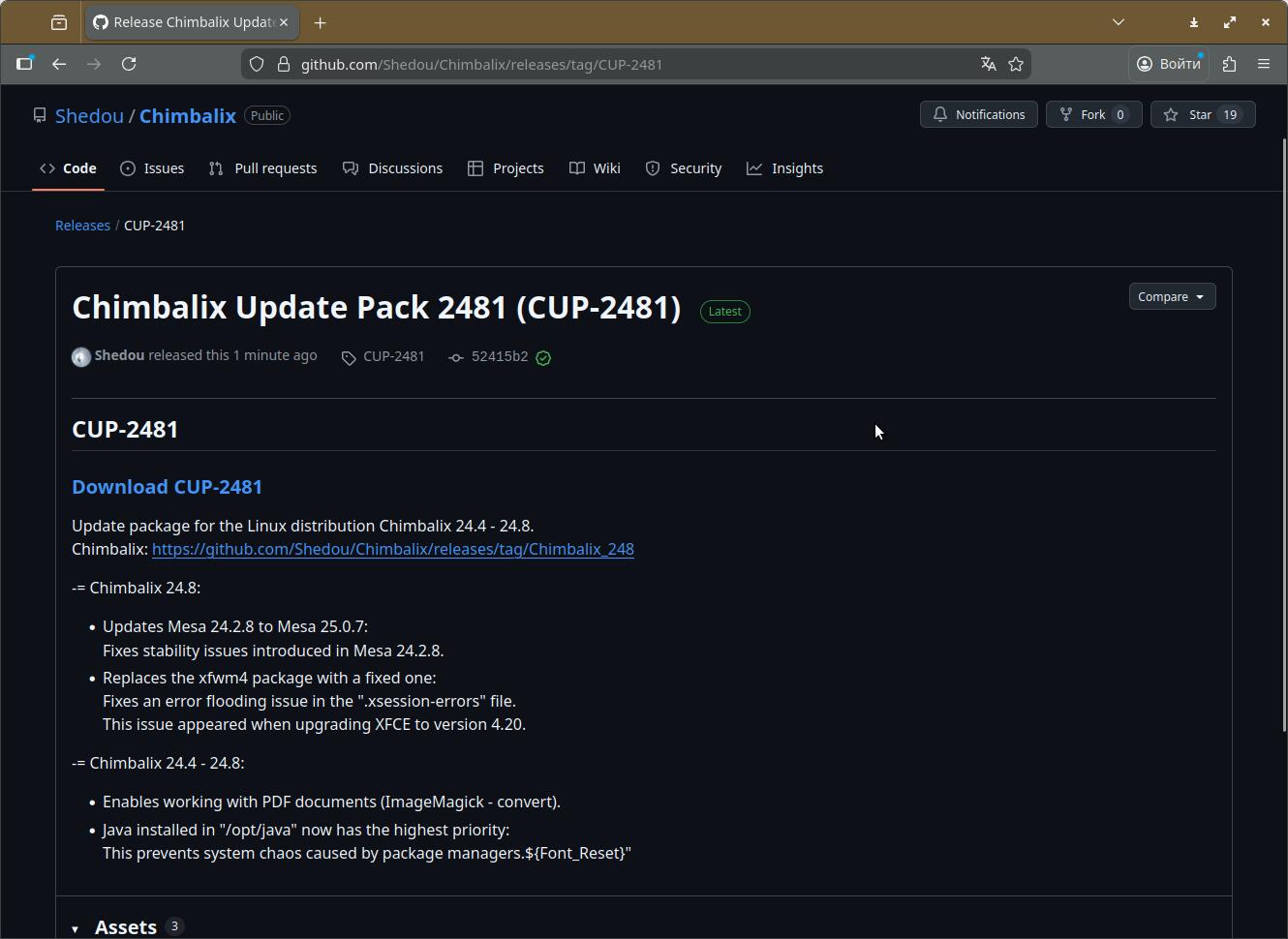
Task: Click the 'Enables working with PDF documents' line
Action: [331, 802]
